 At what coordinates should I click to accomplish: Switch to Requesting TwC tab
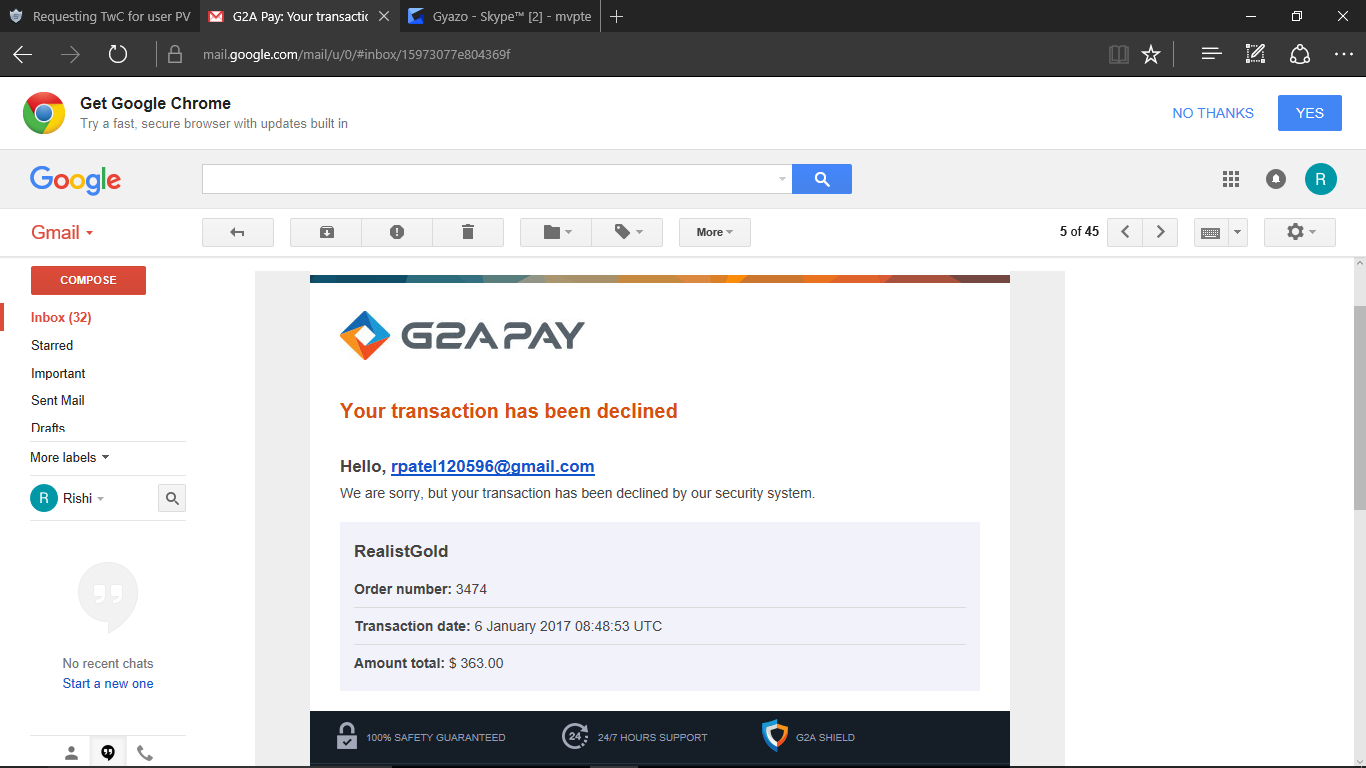point(99,17)
